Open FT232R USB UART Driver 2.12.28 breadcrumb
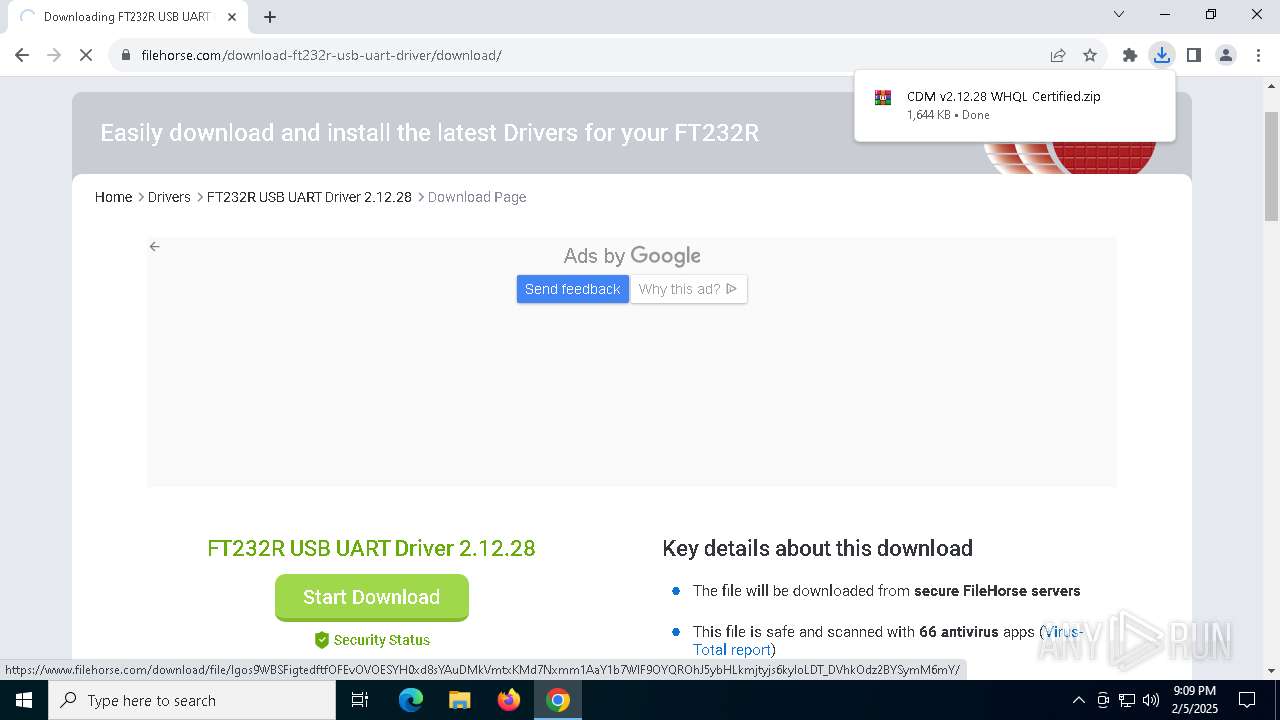 coord(309,197)
